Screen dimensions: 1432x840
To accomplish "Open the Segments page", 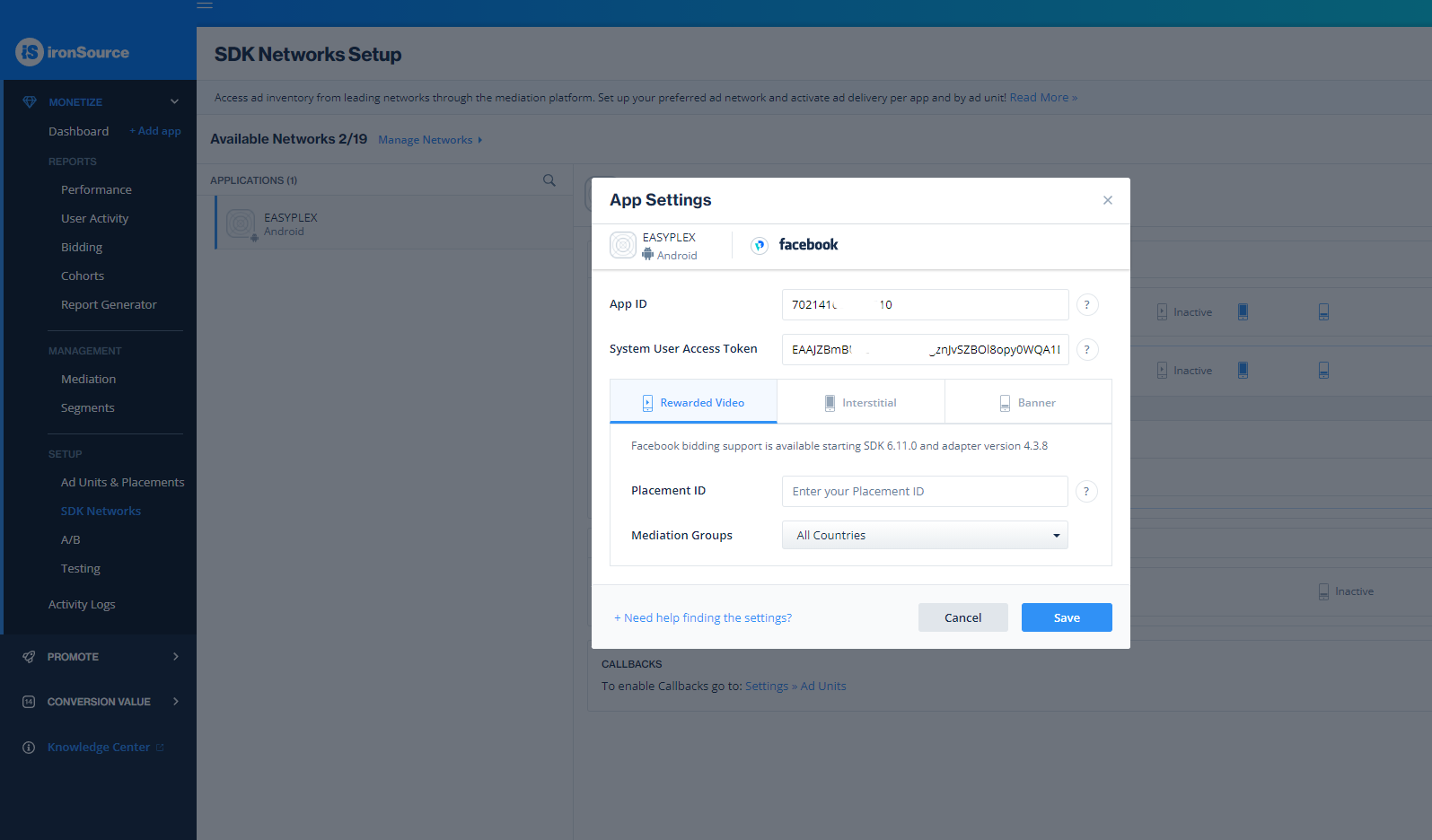I will [87, 407].
